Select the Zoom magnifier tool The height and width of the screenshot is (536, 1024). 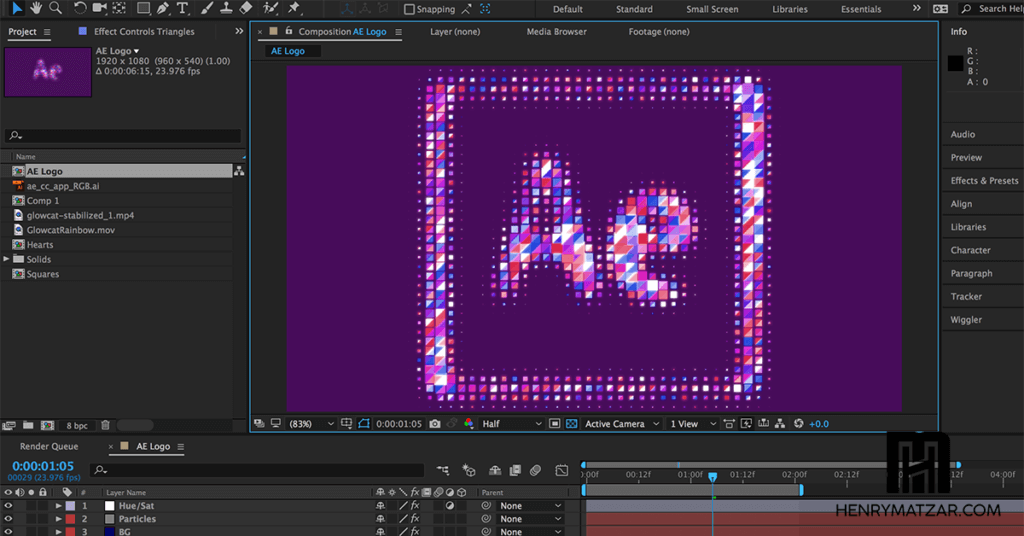point(56,8)
